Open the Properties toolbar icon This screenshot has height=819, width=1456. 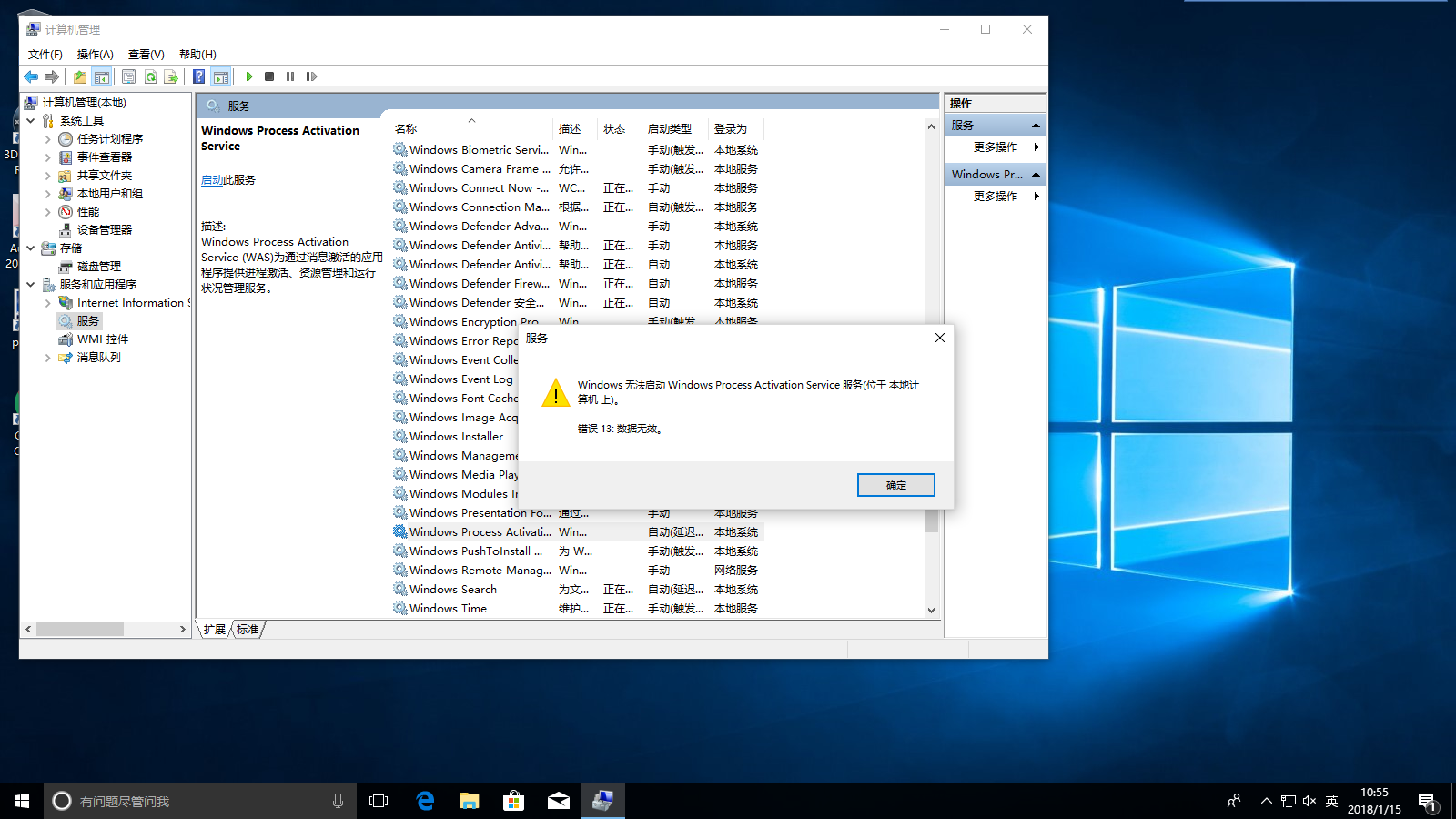pos(128,76)
